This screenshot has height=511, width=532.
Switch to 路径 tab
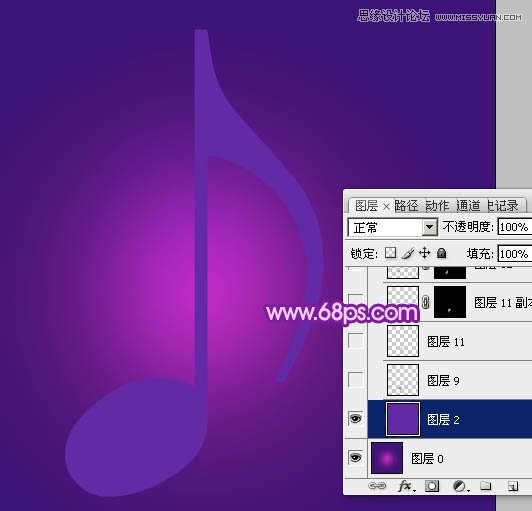point(406,206)
